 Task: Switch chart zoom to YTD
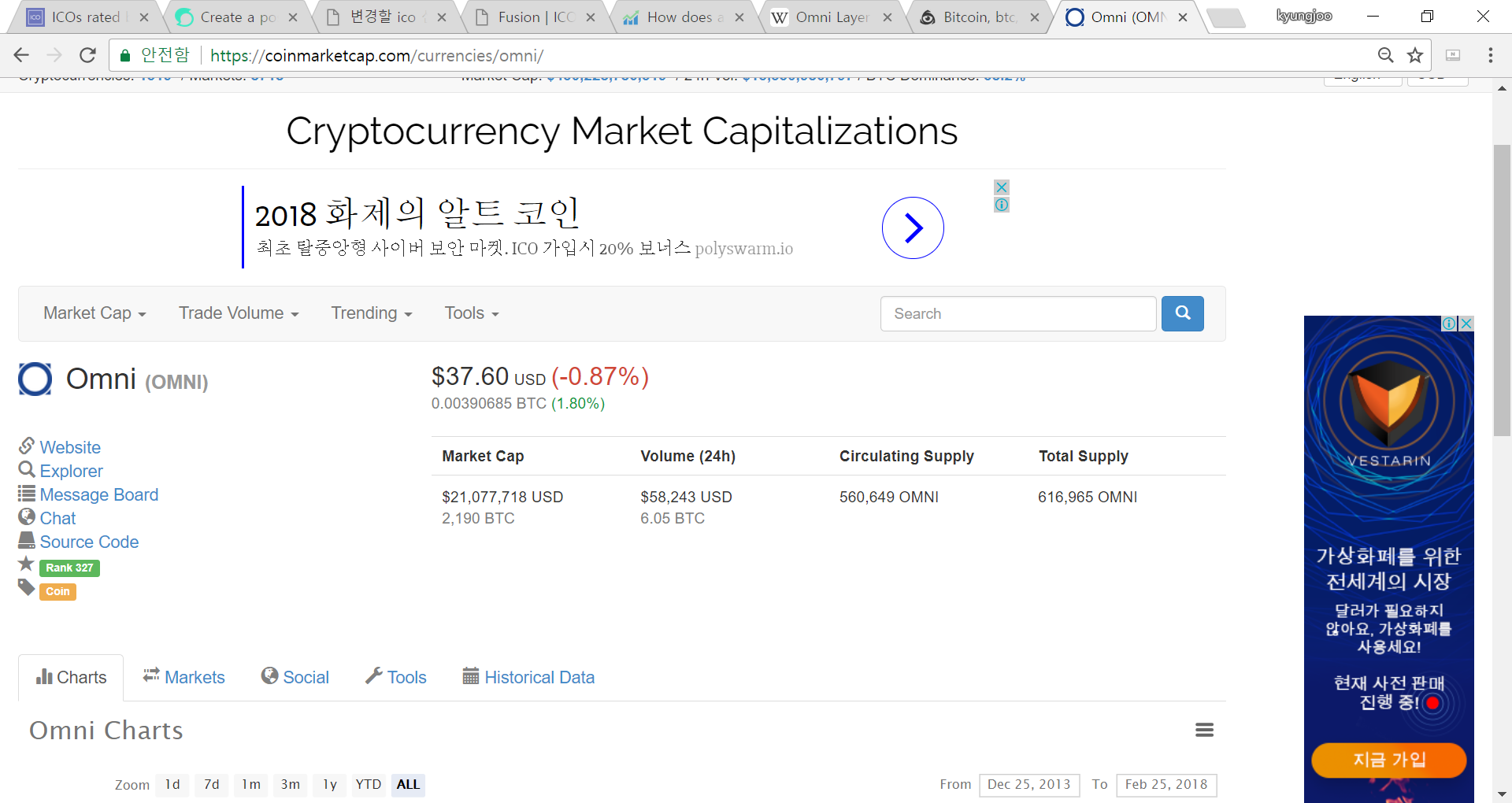tap(368, 784)
